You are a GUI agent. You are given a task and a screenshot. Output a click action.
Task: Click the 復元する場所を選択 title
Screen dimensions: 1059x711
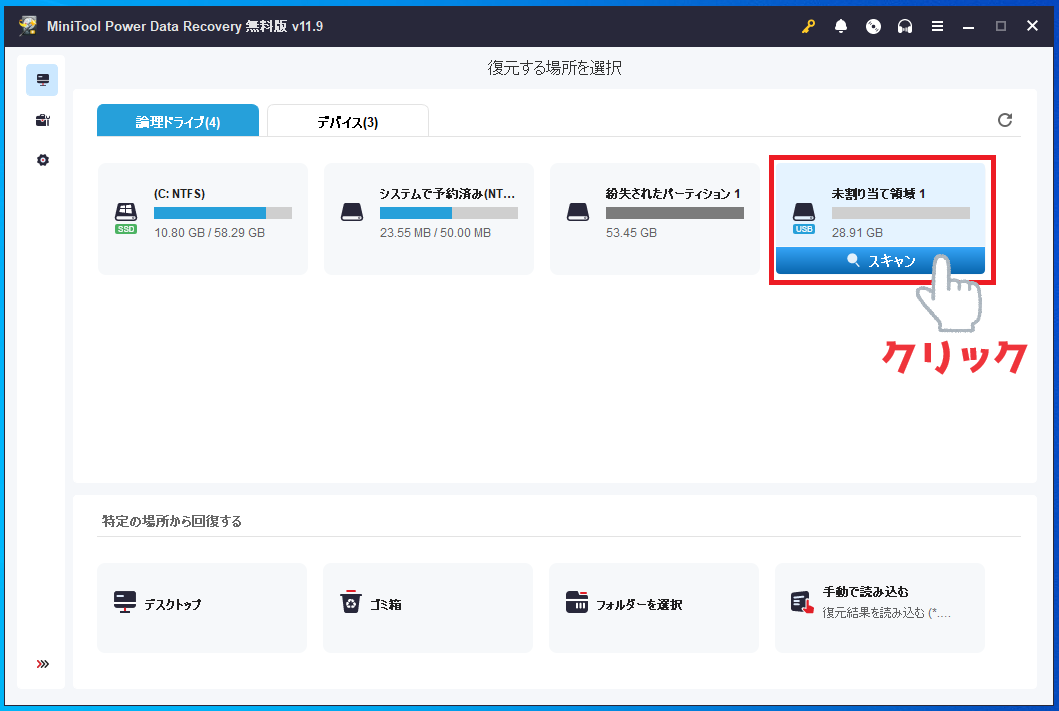(x=554, y=68)
